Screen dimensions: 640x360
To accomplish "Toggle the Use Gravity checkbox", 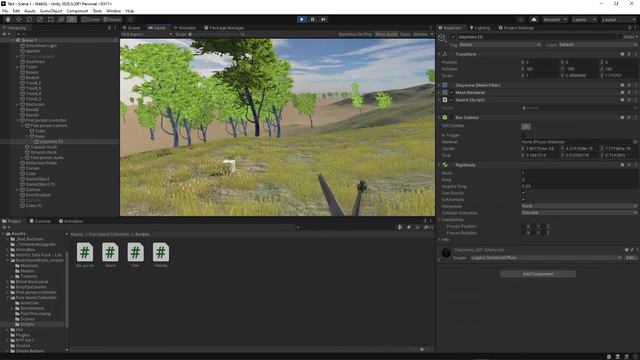I will 523,193.
